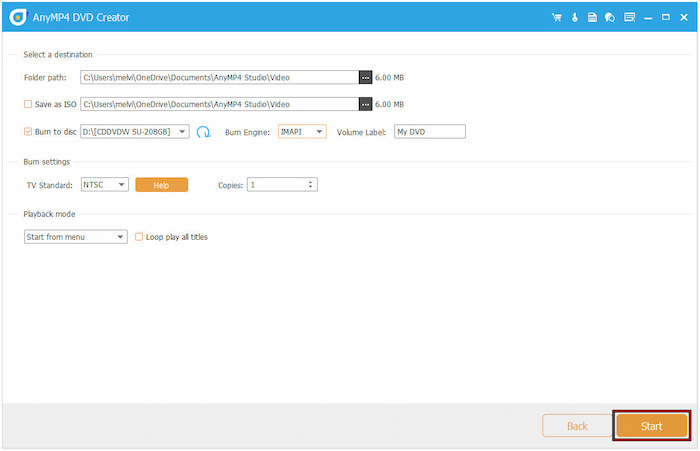Click the AnyMP4 DVD Creator logo
Image resolution: width=700 pixels, height=451 pixels.
16,18
